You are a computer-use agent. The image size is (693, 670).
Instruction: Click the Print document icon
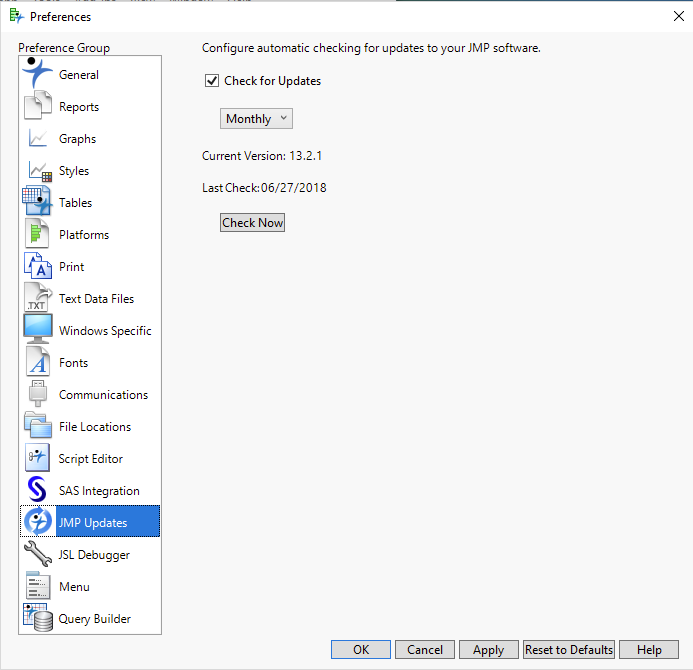[x=38, y=266]
